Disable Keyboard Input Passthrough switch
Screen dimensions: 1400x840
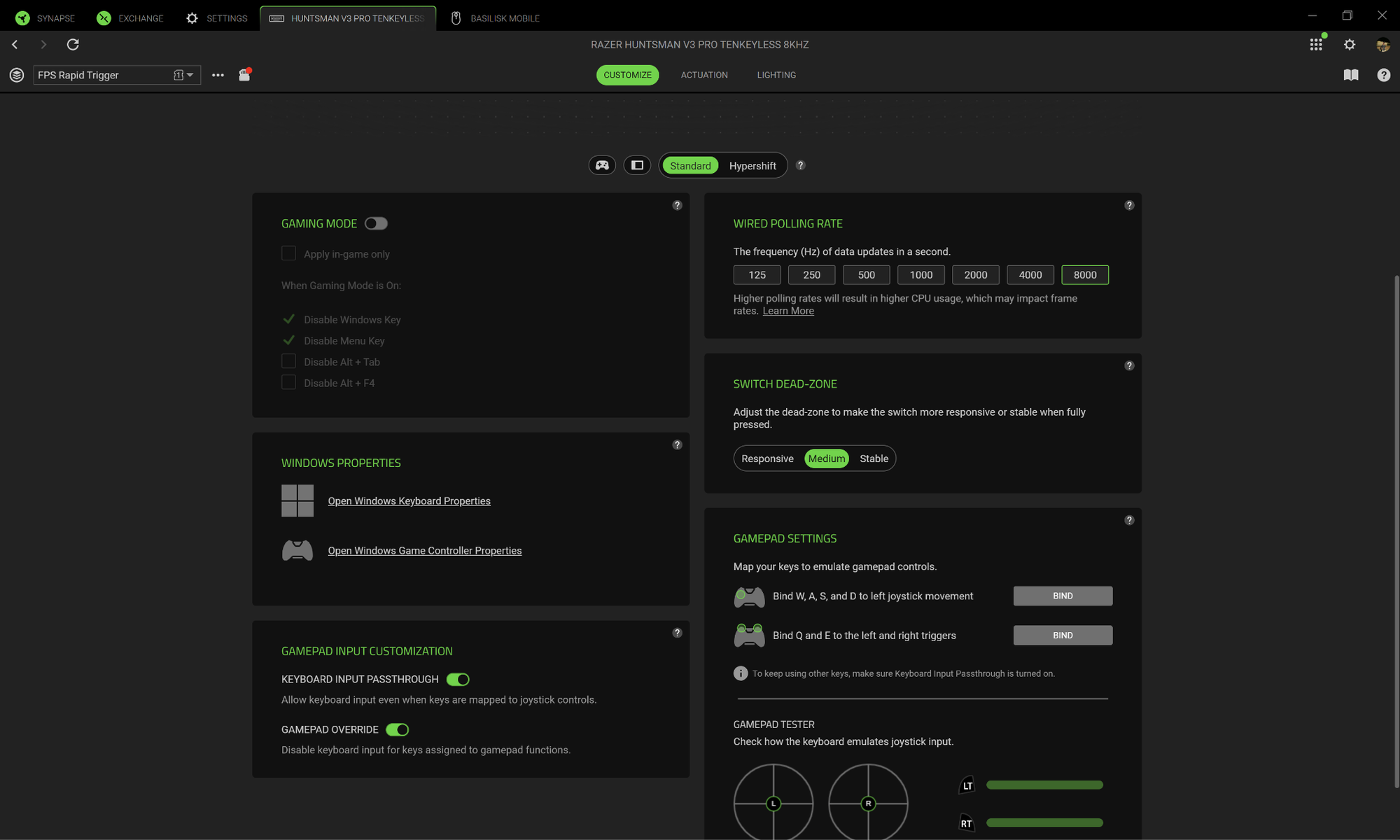click(x=458, y=679)
